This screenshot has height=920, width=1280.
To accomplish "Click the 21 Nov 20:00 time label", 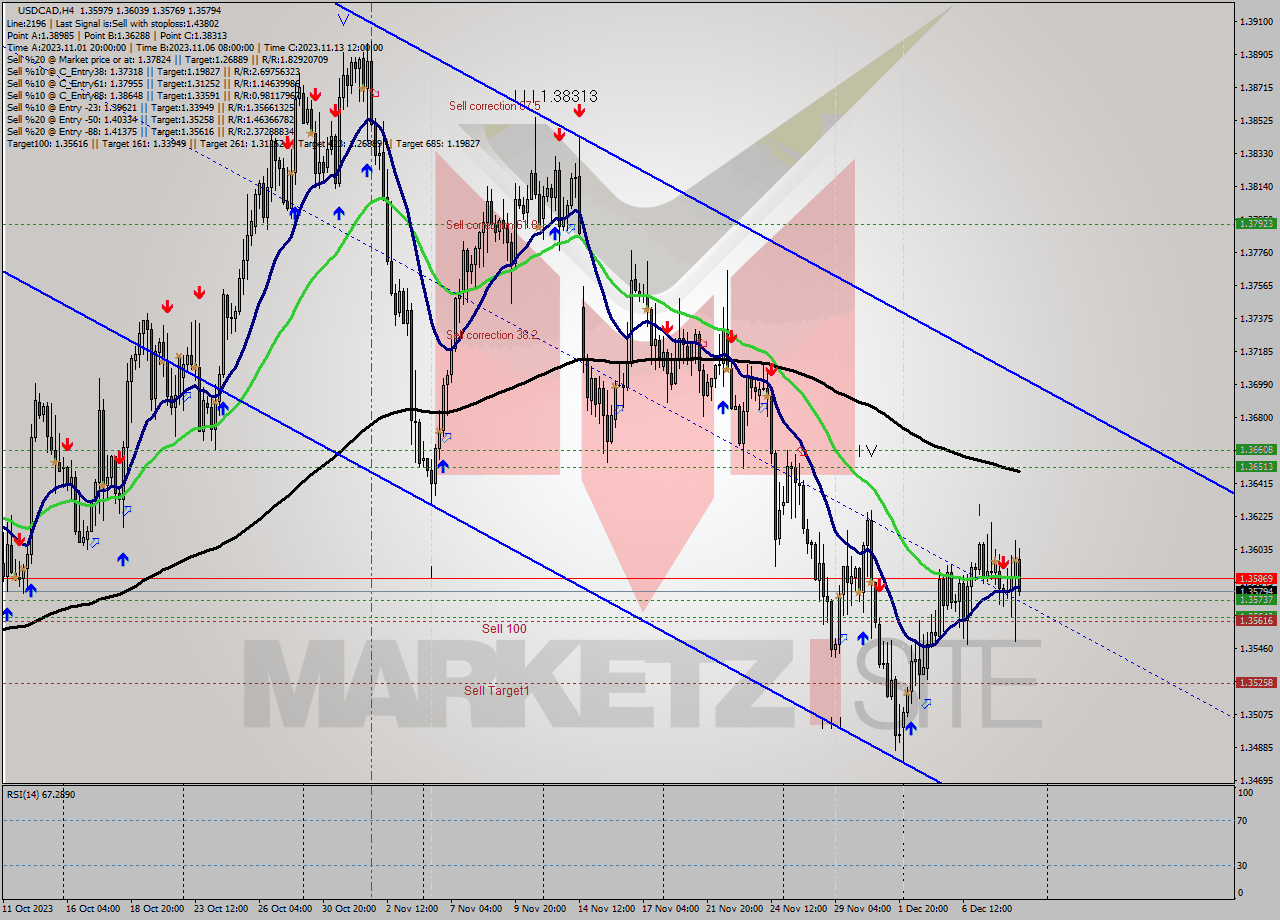I will point(736,910).
